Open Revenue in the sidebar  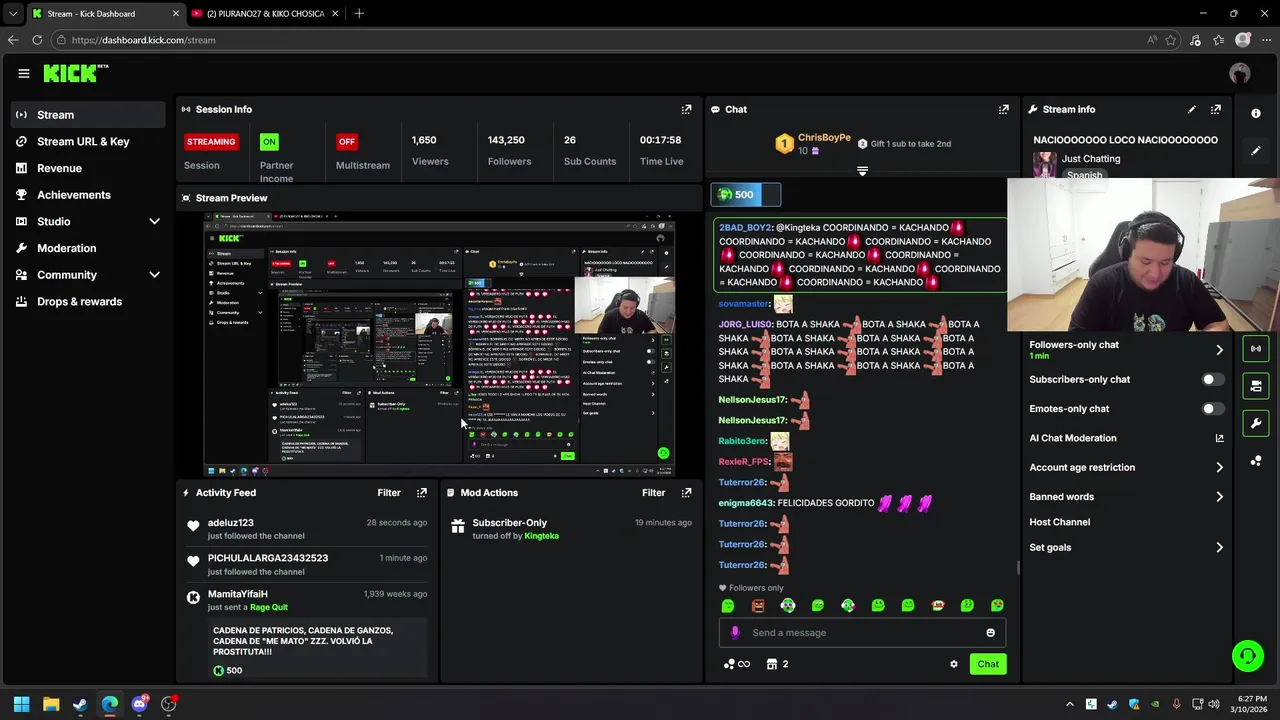click(88, 168)
